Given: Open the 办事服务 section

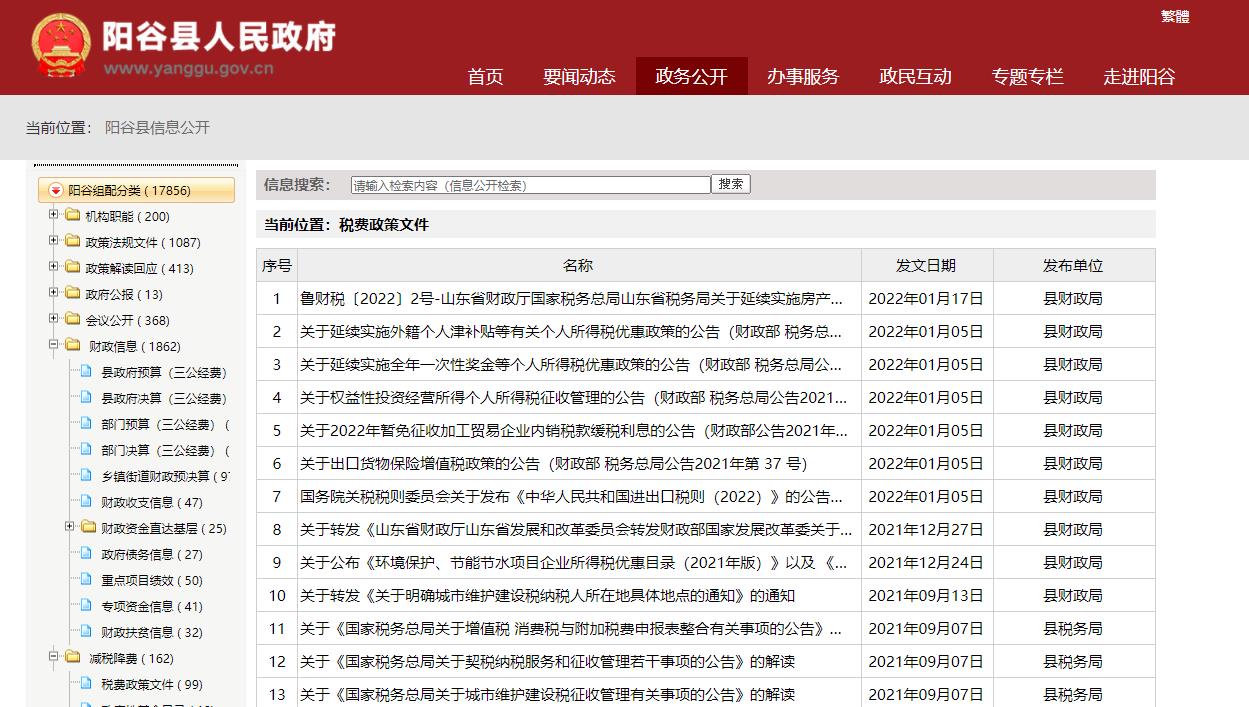Looking at the screenshot, I should click(803, 77).
